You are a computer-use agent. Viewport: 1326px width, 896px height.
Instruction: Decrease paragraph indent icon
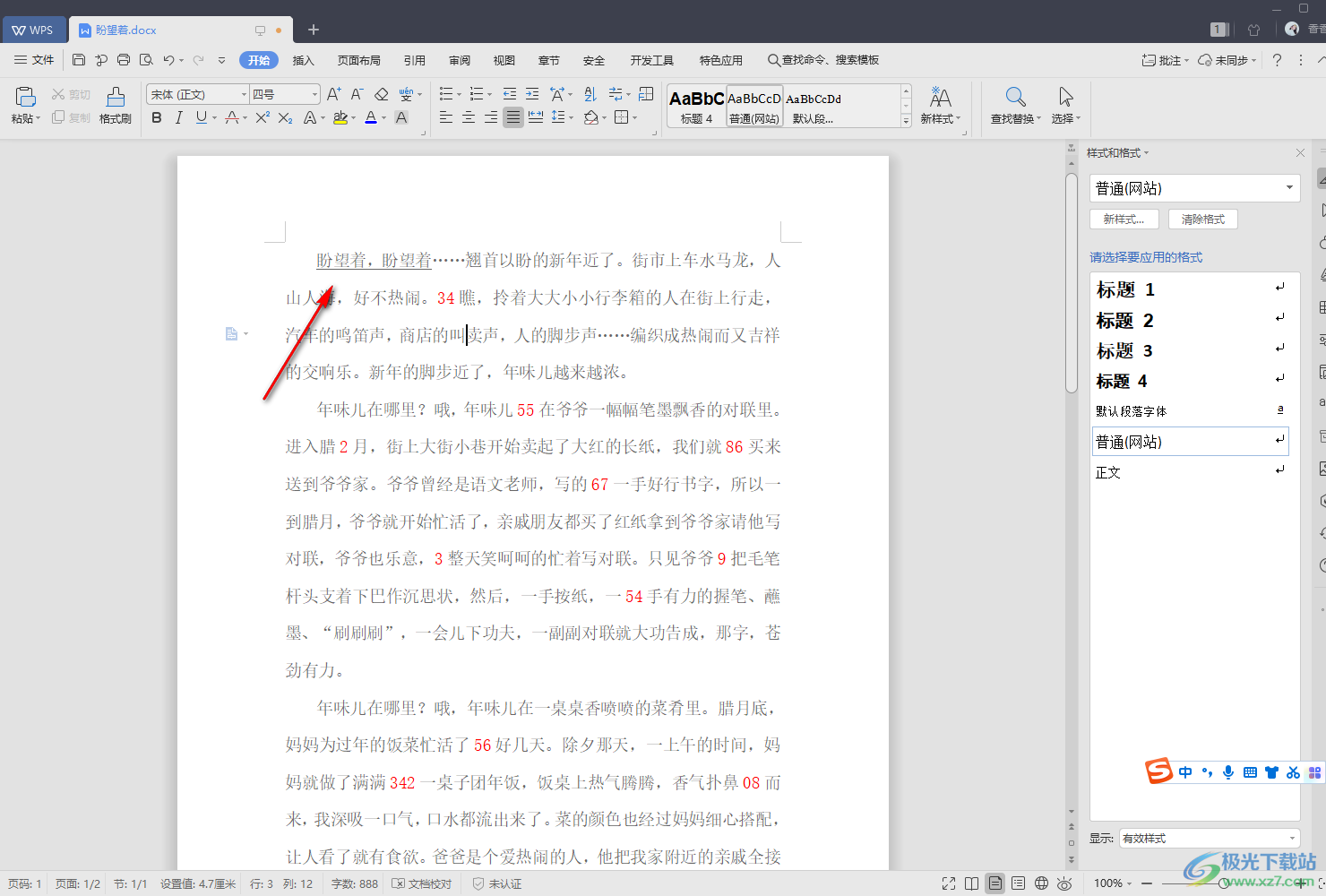click(x=510, y=94)
